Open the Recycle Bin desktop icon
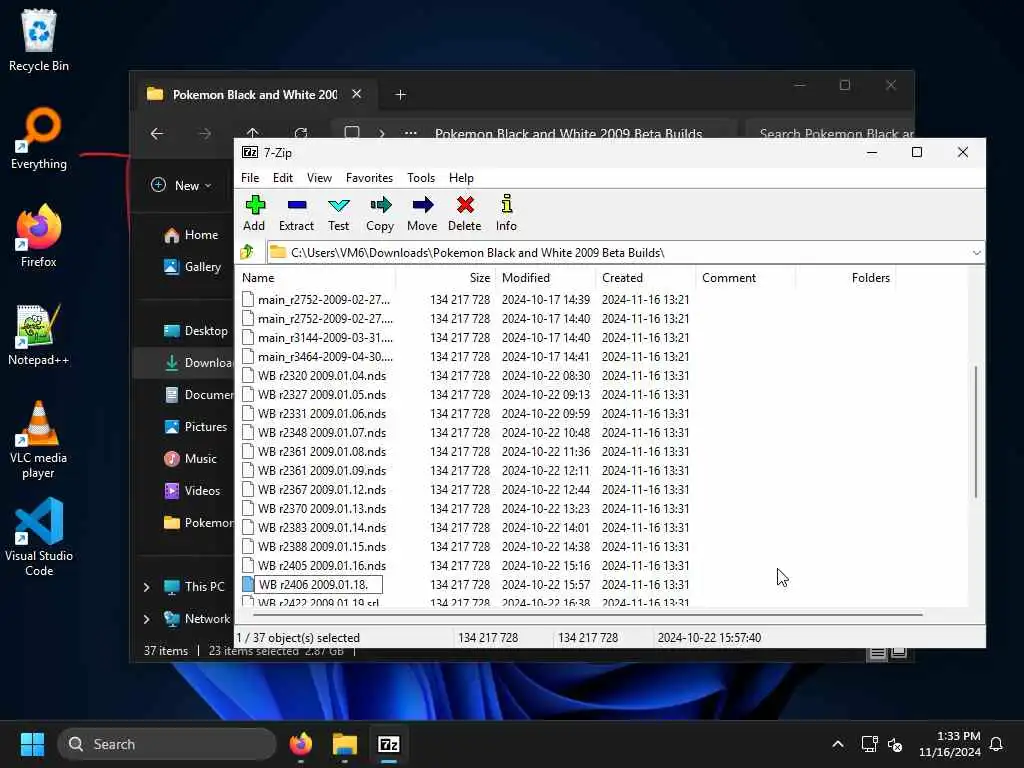The height and width of the screenshot is (768, 1024). 39,40
